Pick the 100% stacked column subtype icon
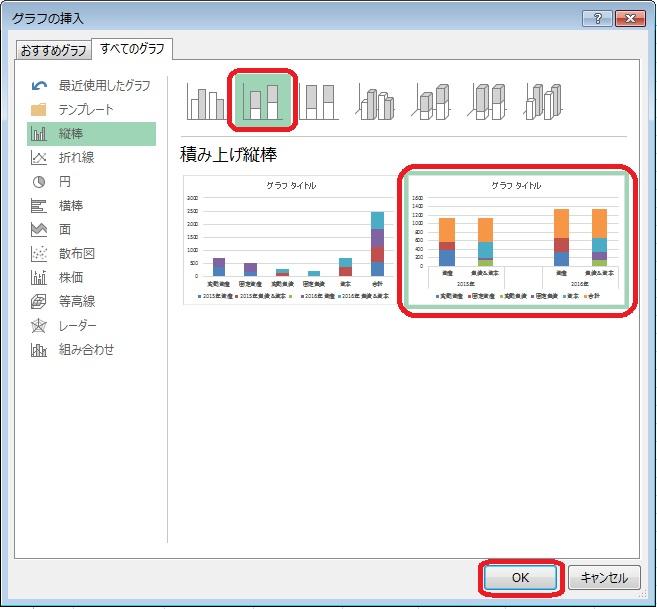 (319, 102)
